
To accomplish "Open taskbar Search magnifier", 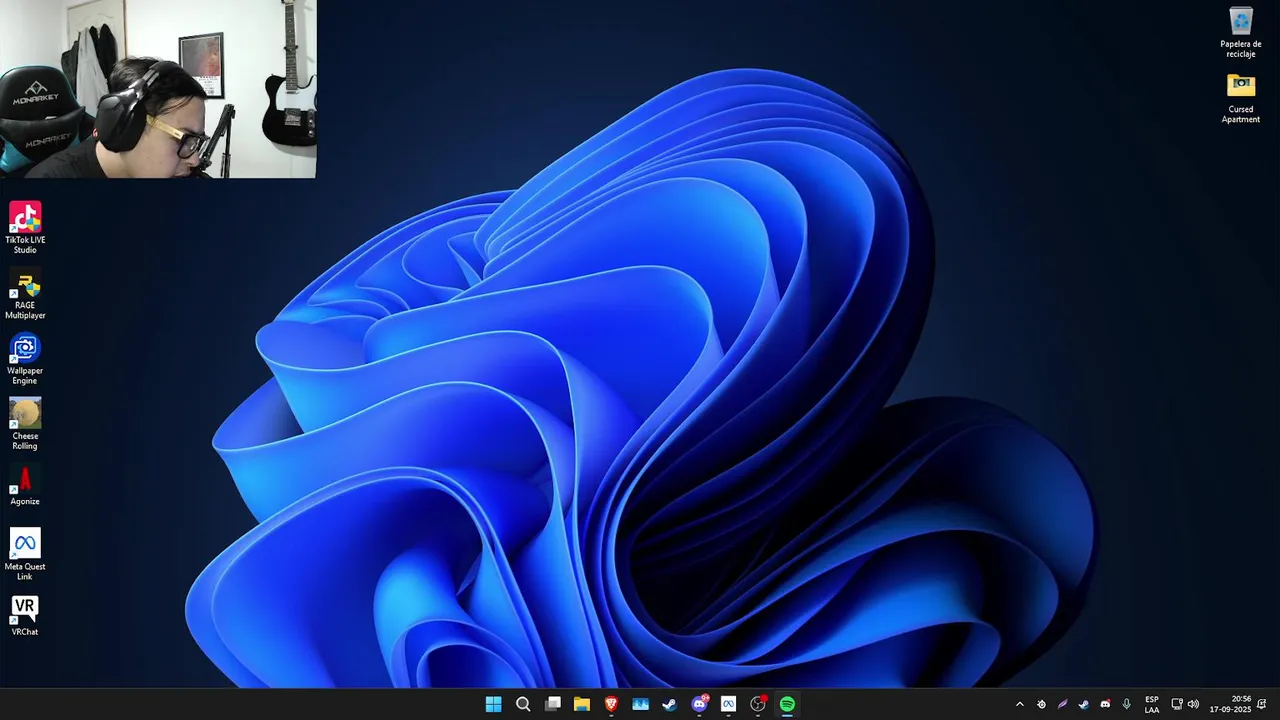I will click(x=523, y=704).
